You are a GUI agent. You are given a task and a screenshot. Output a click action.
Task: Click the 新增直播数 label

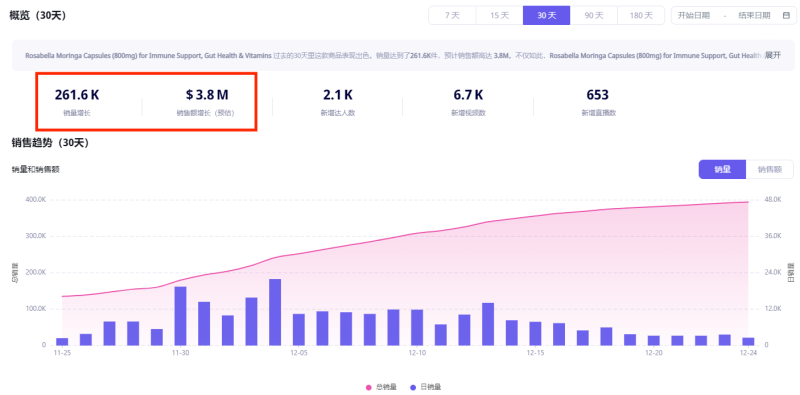(x=598, y=113)
